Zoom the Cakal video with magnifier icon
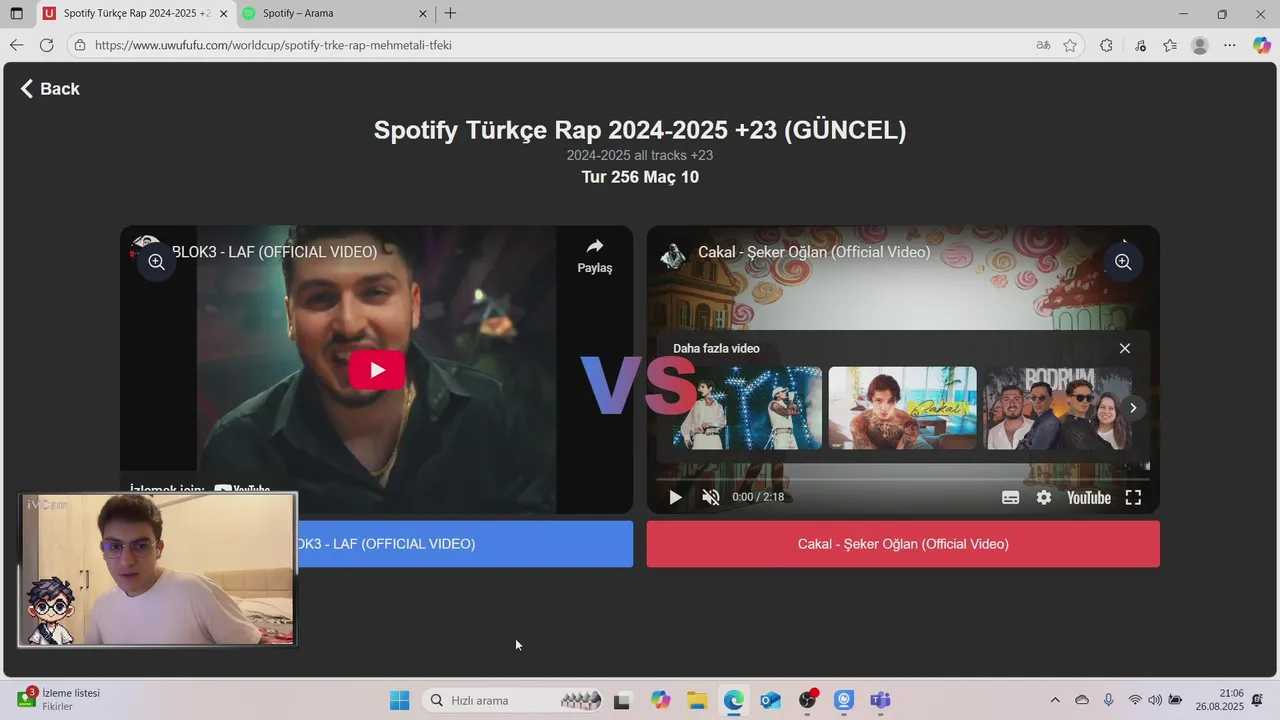Image resolution: width=1280 pixels, height=720 pixels. (x=1123, y=262)
